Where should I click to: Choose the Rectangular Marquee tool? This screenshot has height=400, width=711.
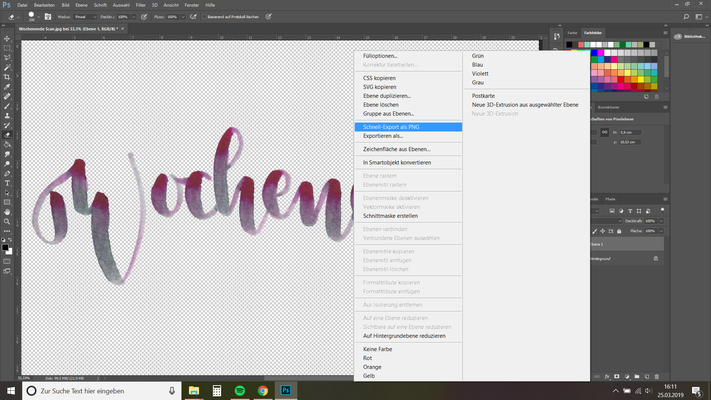point(8,47)
